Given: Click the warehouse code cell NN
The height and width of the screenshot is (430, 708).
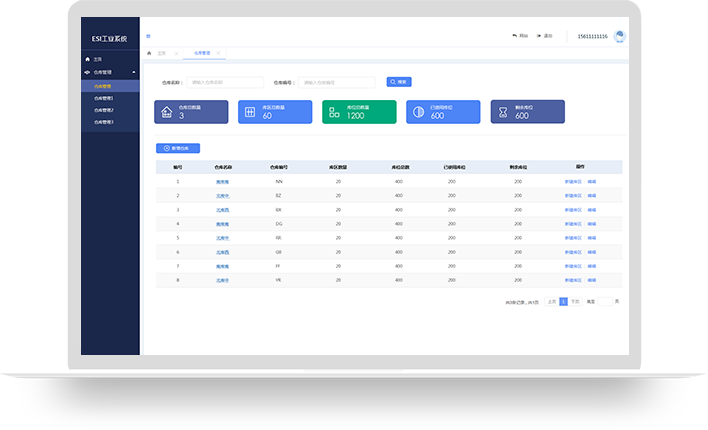Looking at the screenshot, I should (x=279, y=182).
